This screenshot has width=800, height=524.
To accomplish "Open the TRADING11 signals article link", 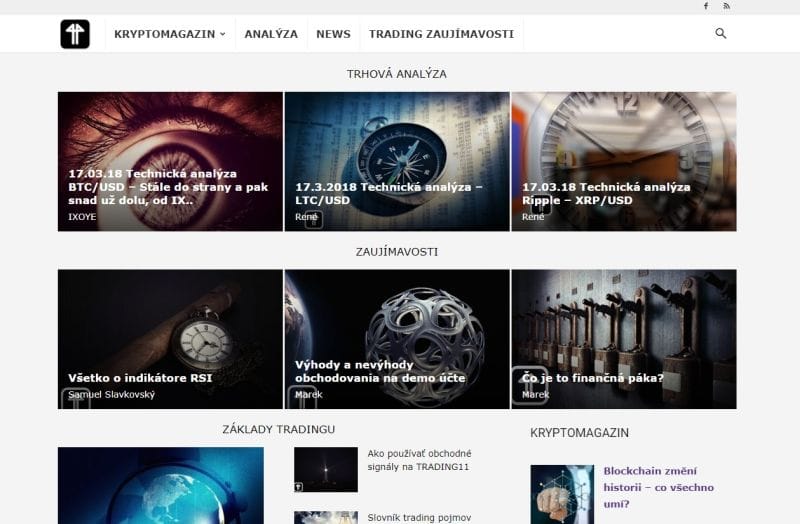I will pyautogui.click(x=418, y=460).
